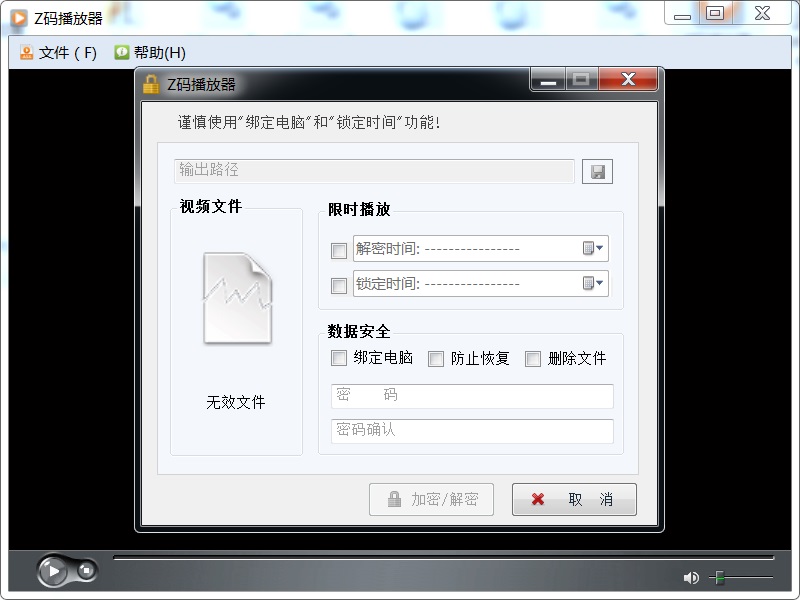Enable the 解密时间 checkbox
Viewport: 800px width, 600px height.
339,251
